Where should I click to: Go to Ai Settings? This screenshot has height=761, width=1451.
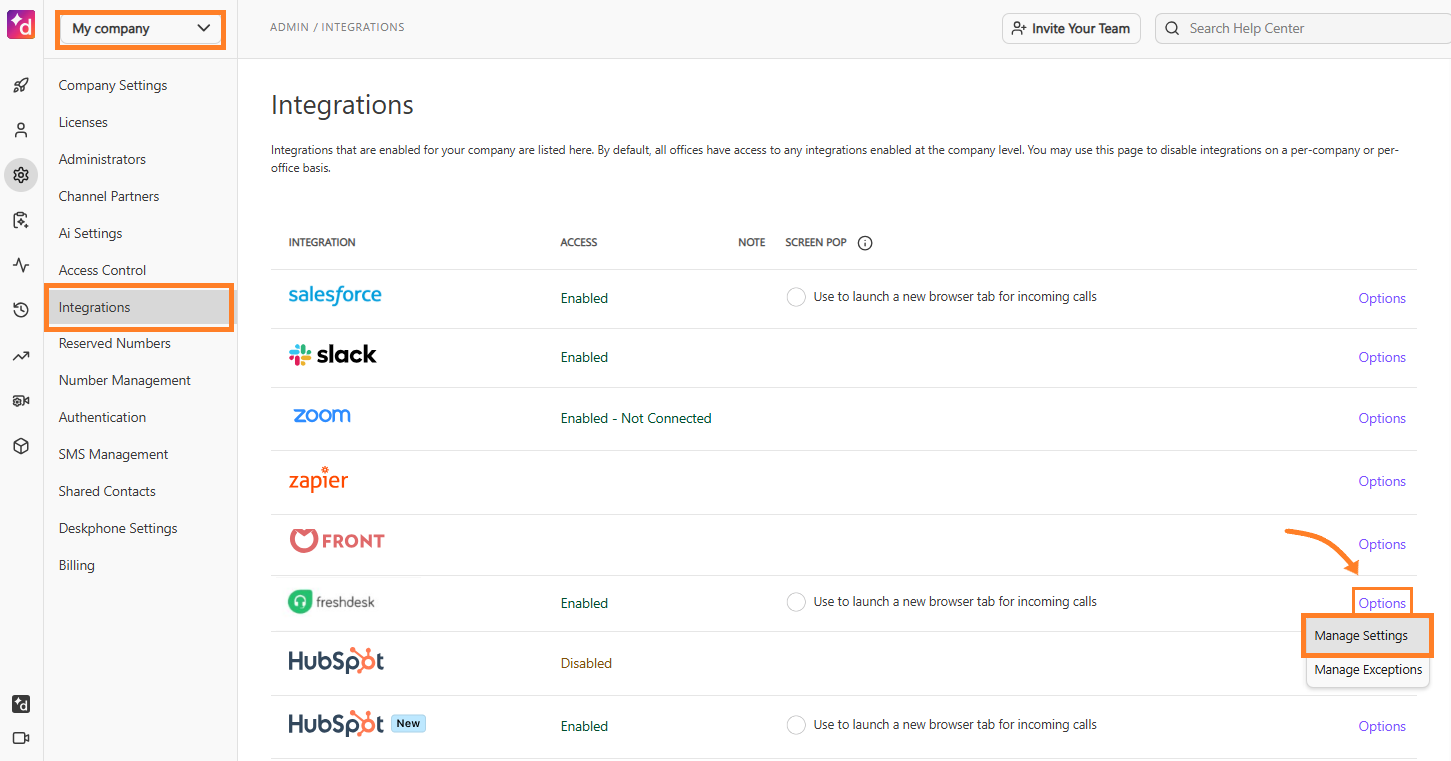90,233
